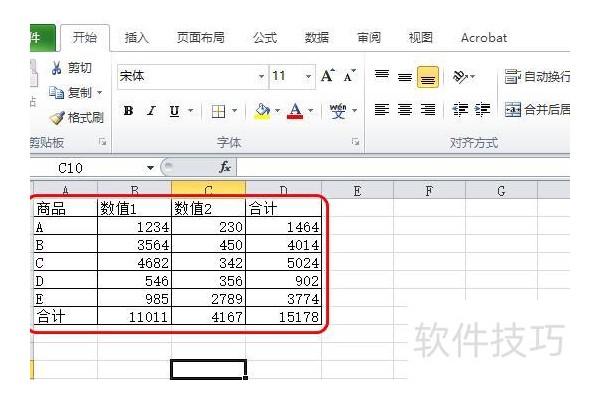Click the Copy icon
The width and height of the screenshot is (600, 400).
(x=56, y=92)
